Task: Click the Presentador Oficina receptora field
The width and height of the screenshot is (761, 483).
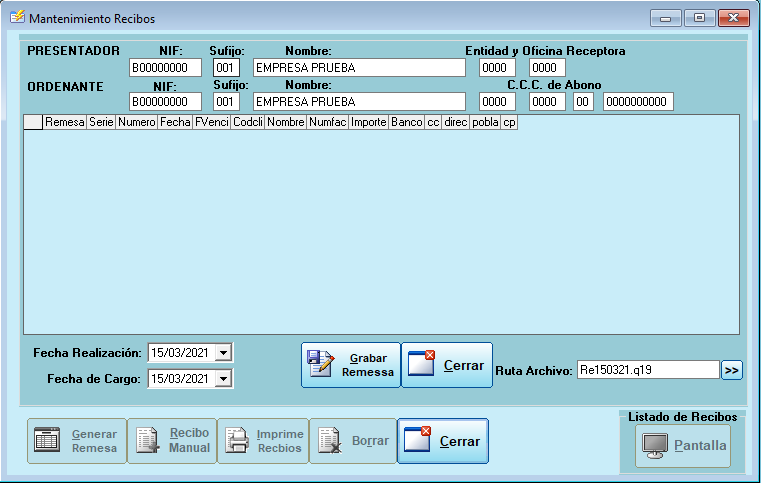Action: [547, 67]
